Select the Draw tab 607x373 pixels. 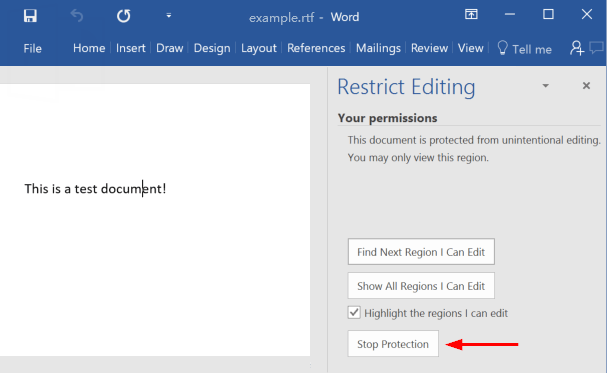tap(170, 48)
